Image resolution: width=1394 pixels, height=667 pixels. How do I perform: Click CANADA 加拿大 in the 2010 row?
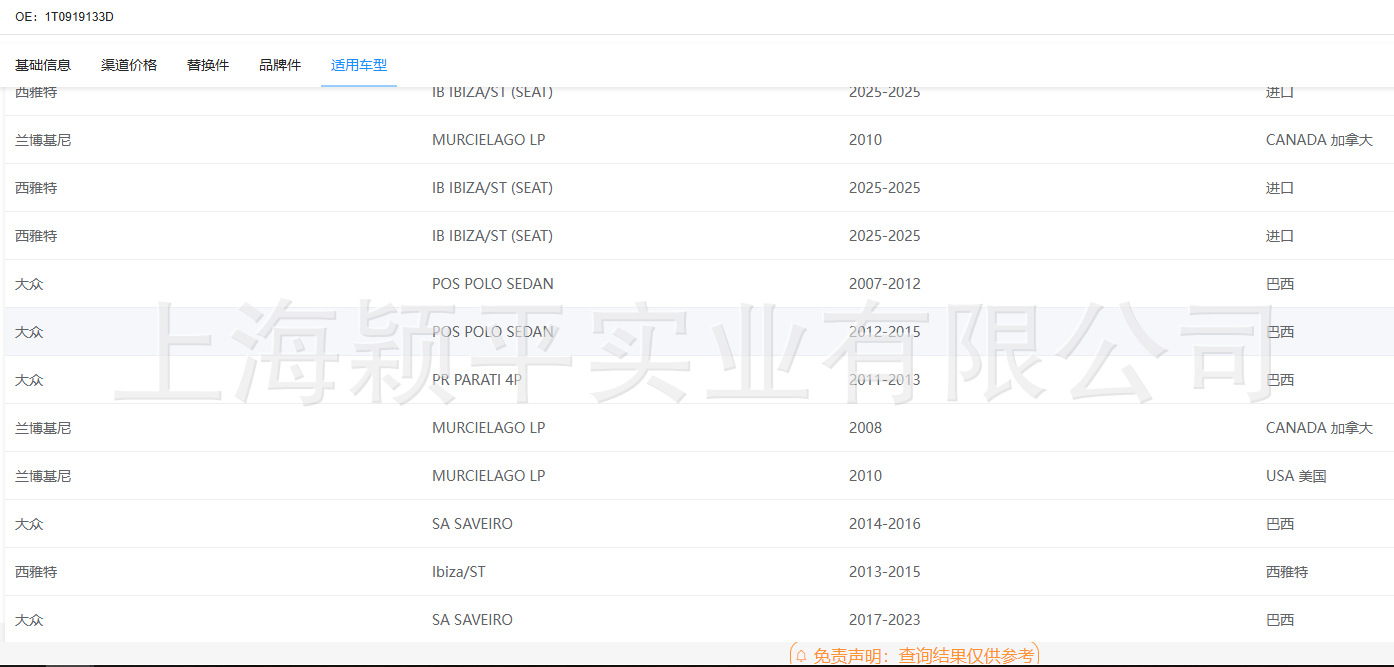point(1319,140)
